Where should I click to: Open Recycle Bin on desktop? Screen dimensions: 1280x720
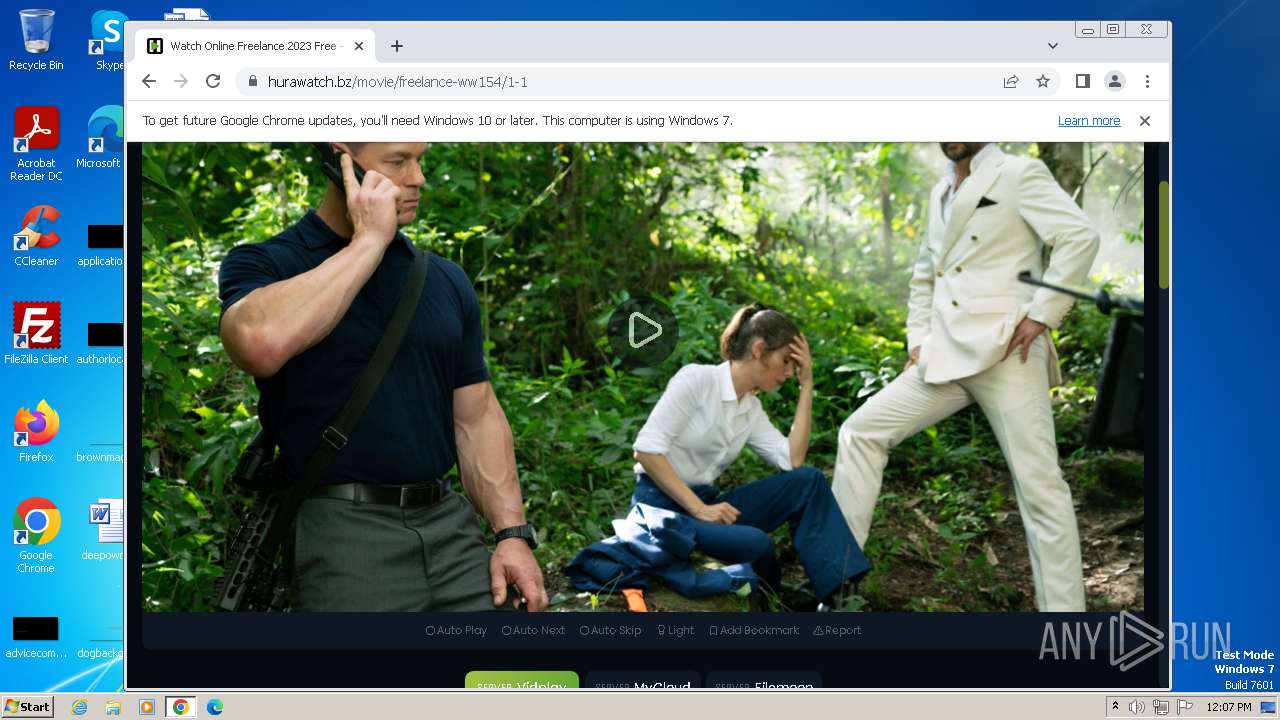point(36,40)
